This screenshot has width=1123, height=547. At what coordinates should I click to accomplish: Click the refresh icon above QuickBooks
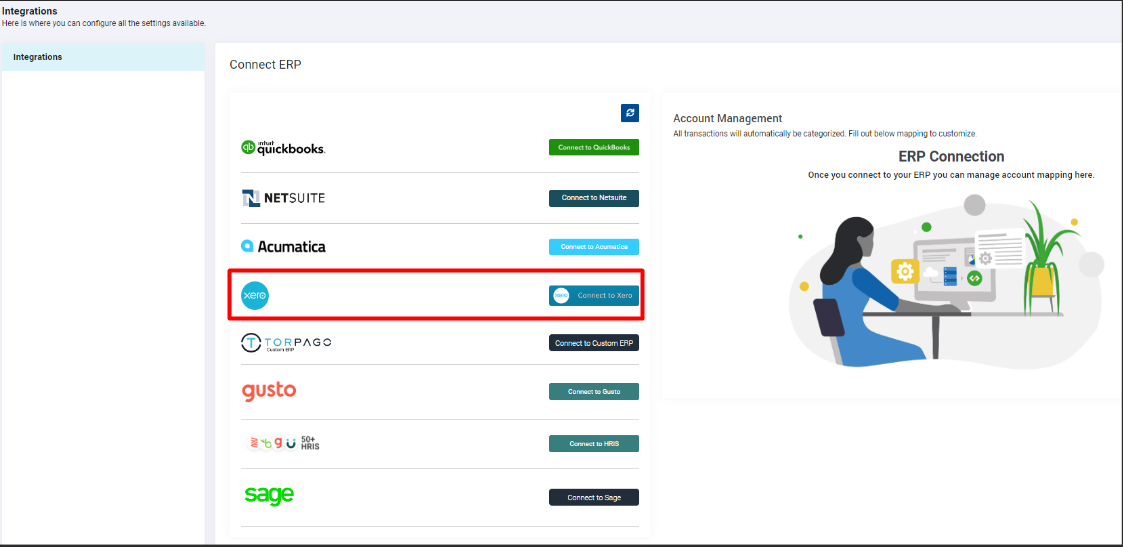pyautogui.click(x=630, y=112)
